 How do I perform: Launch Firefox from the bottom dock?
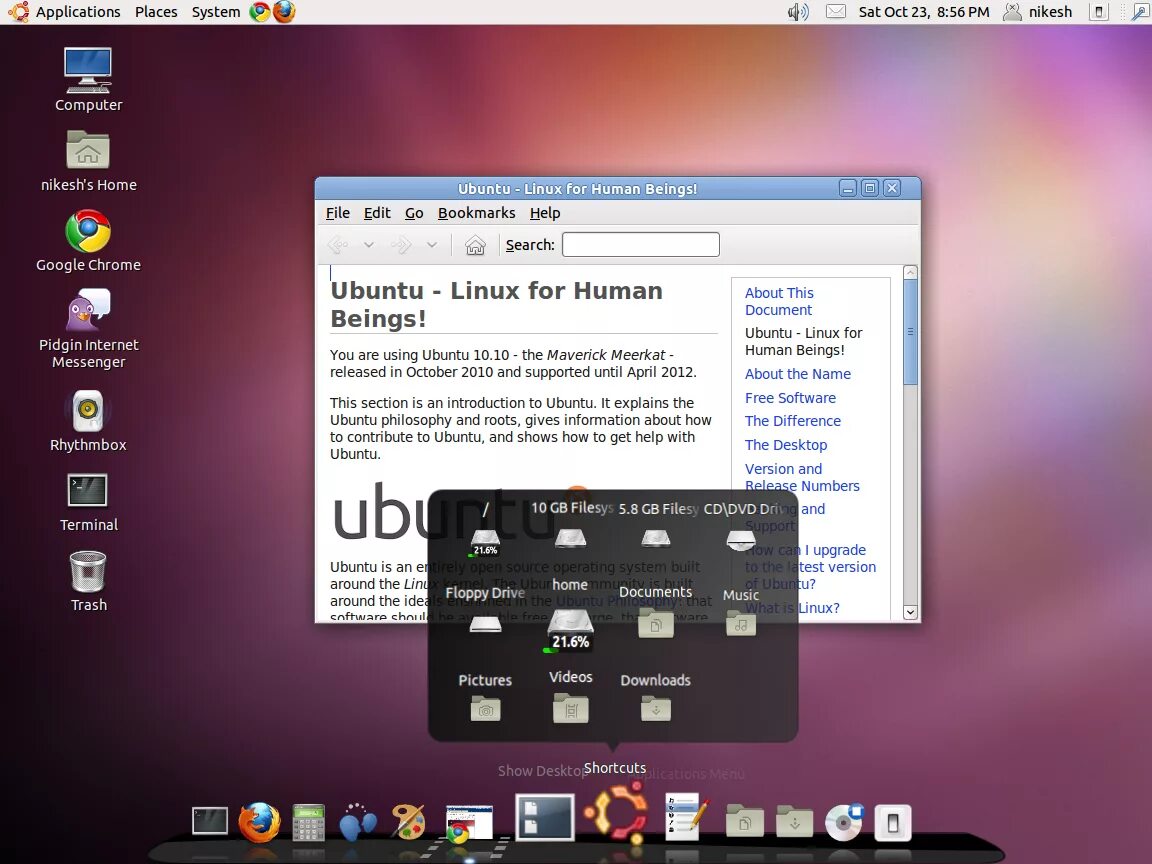coord(259,821)
